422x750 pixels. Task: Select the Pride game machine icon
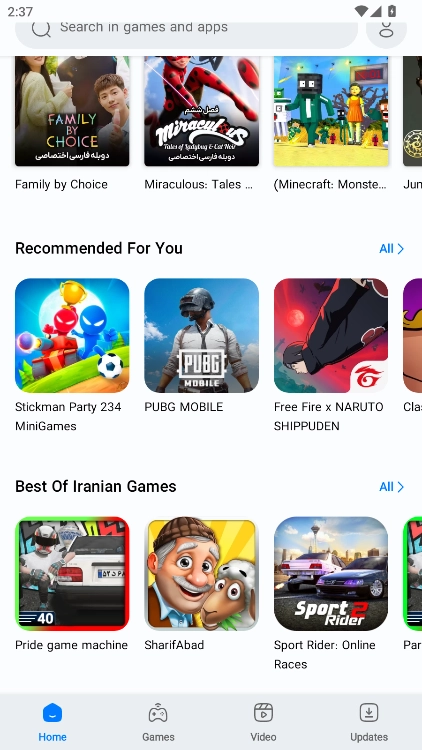[x=72, y=574]
